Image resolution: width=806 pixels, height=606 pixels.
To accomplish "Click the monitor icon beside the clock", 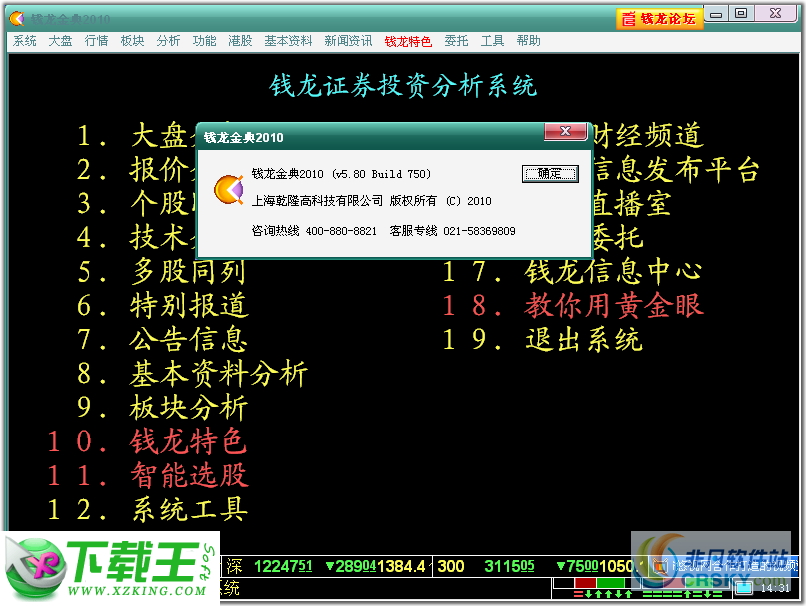I will pyautogui.click(x=744, y=587).
